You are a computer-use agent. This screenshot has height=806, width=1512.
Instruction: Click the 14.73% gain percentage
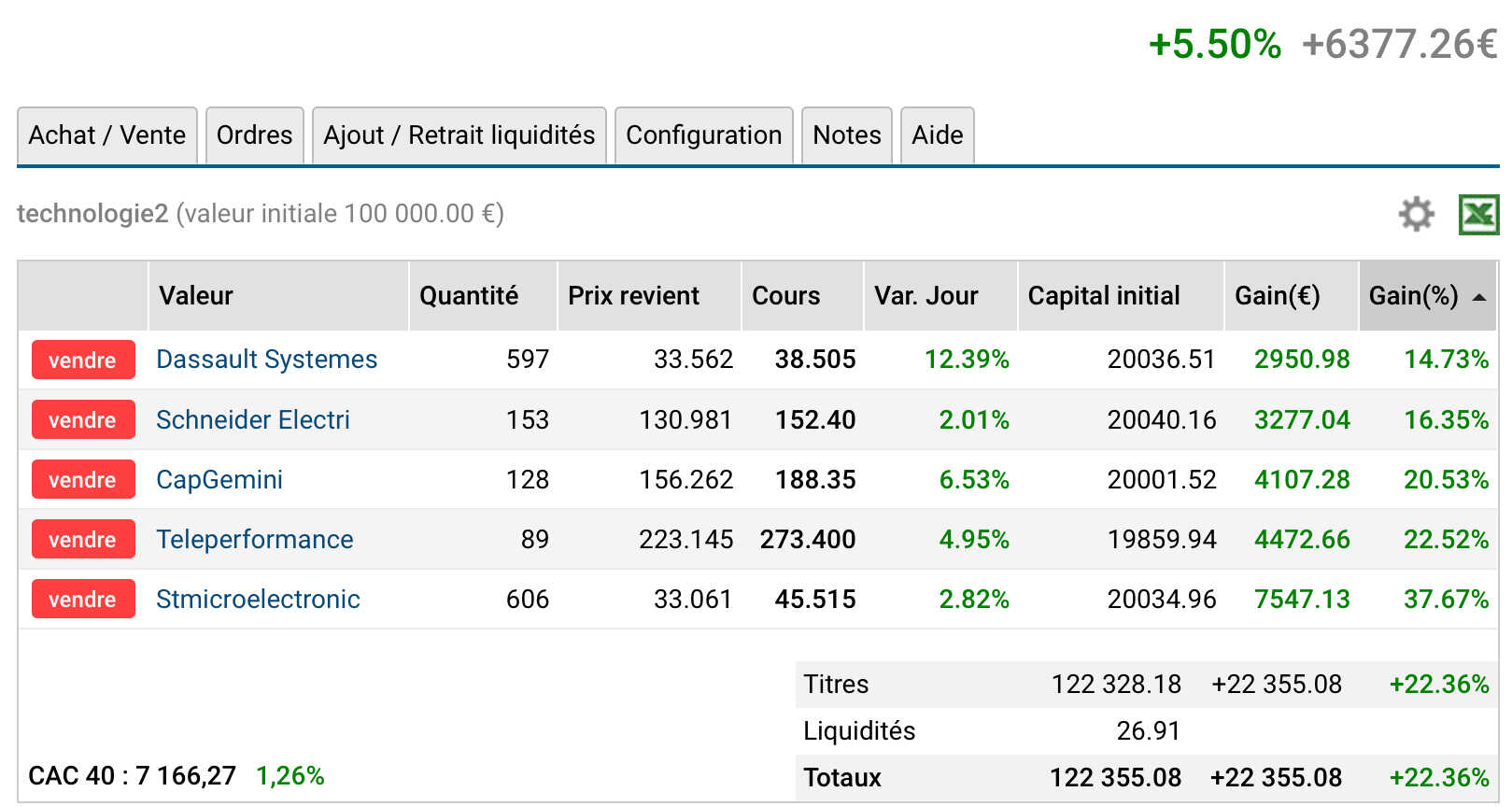coord(1447,360)
